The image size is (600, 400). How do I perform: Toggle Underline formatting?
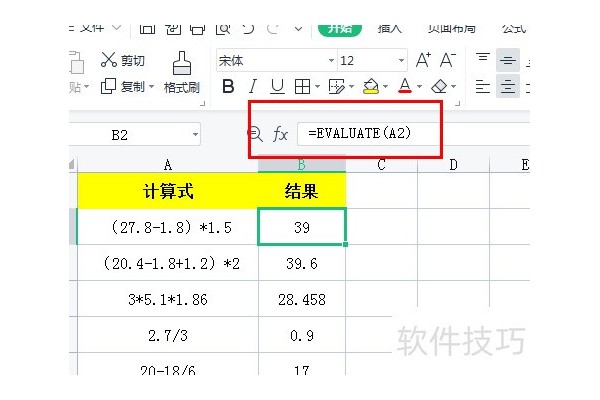277,87
